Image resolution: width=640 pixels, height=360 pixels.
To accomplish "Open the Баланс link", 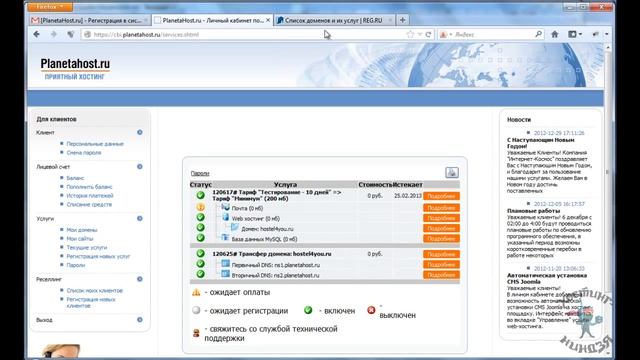I will click(75, 178).
